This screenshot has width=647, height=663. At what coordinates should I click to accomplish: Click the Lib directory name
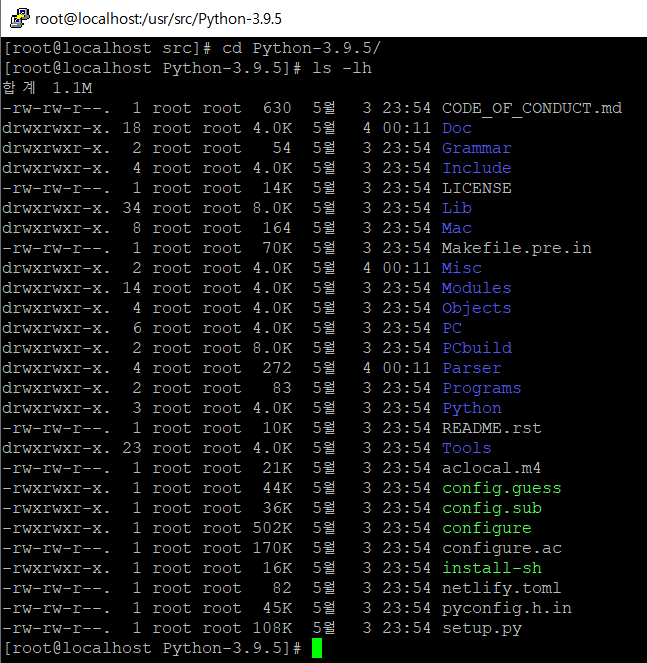pos(457,208)
